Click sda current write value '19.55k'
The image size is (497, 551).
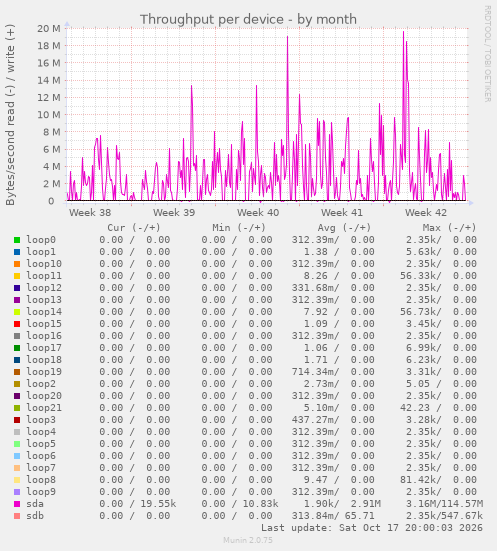pyautogui.click(x=158, y=504)
